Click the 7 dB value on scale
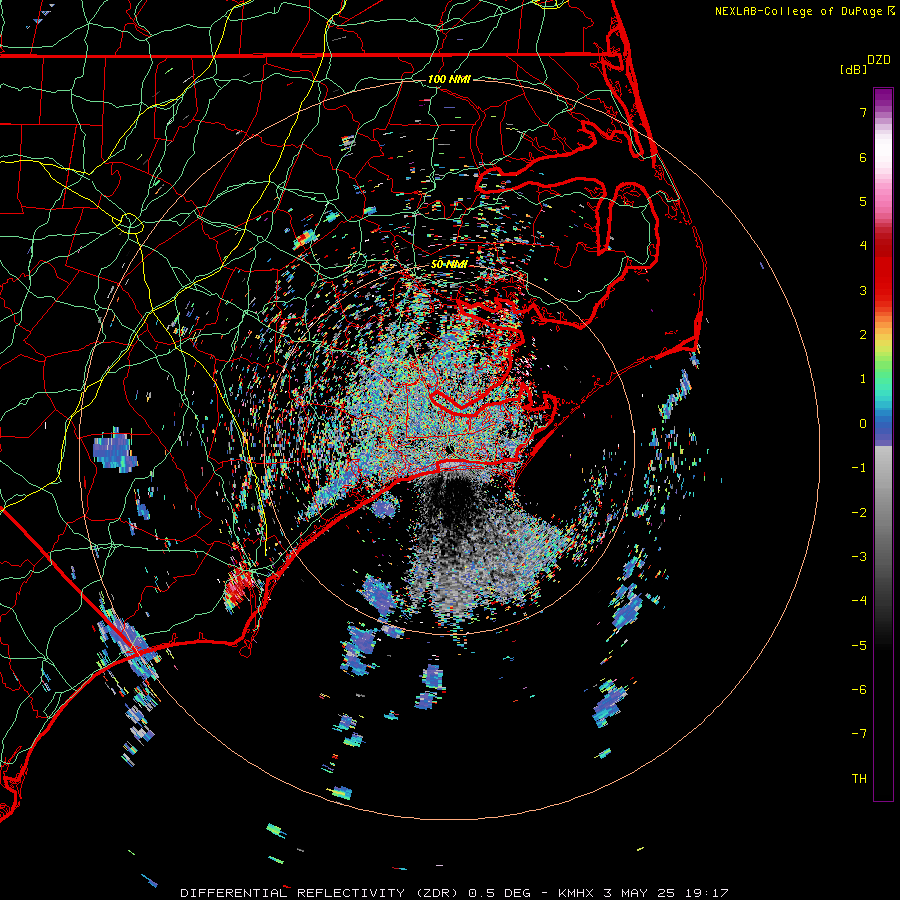 [863, 112]
